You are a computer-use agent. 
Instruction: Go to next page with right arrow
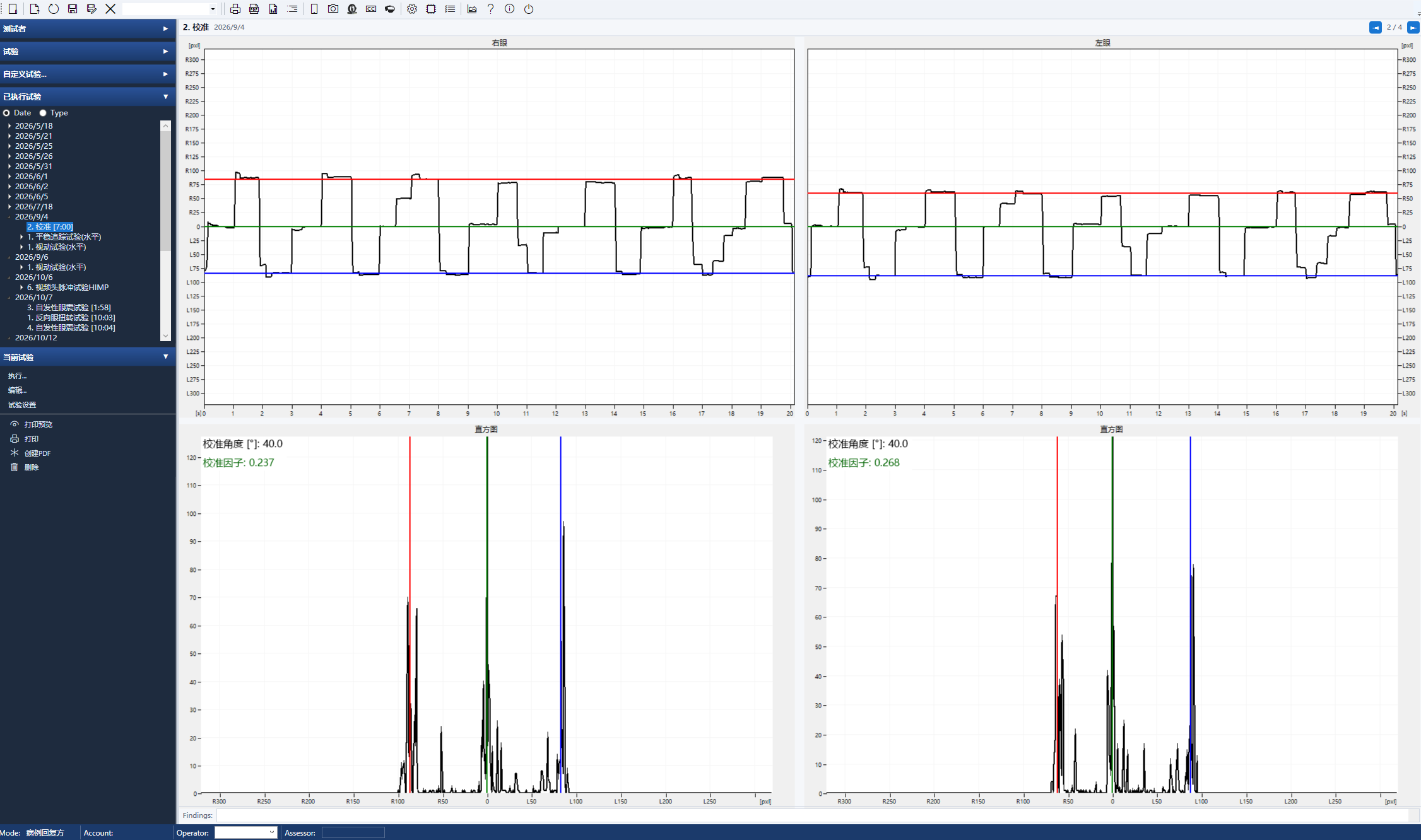1413,27
